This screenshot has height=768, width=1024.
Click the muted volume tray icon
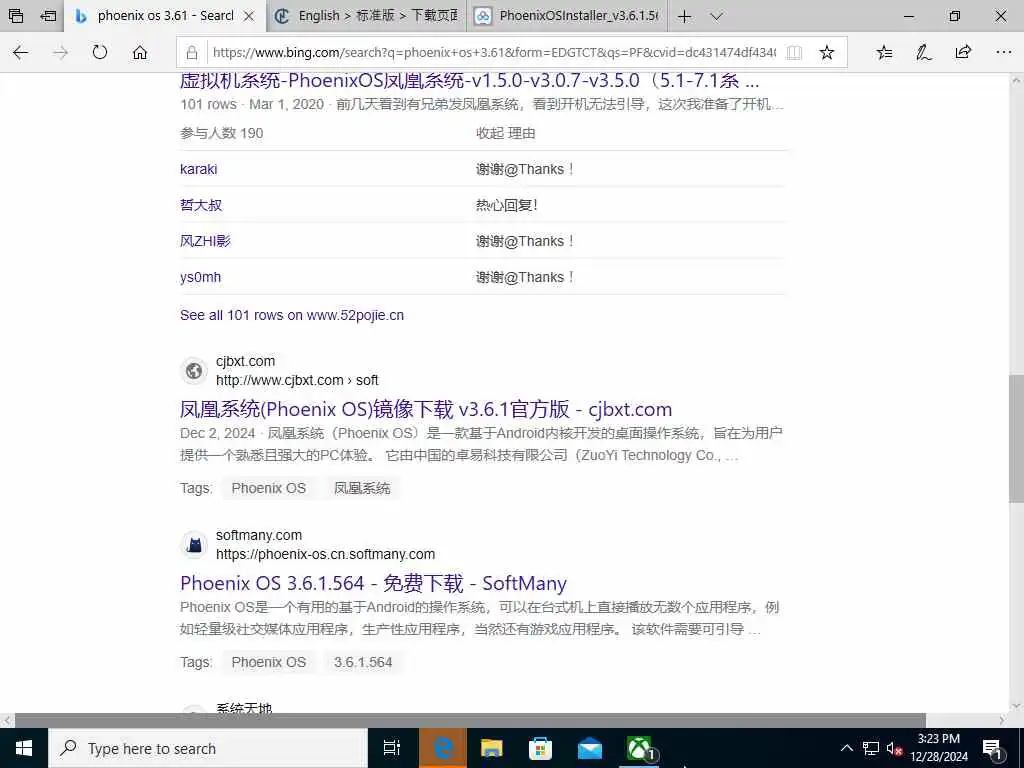(x=895, y=748)
